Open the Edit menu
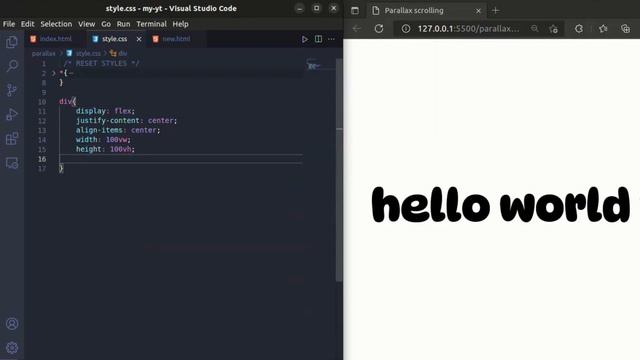This screenshot has width=640, height=360. pos(28,24)
